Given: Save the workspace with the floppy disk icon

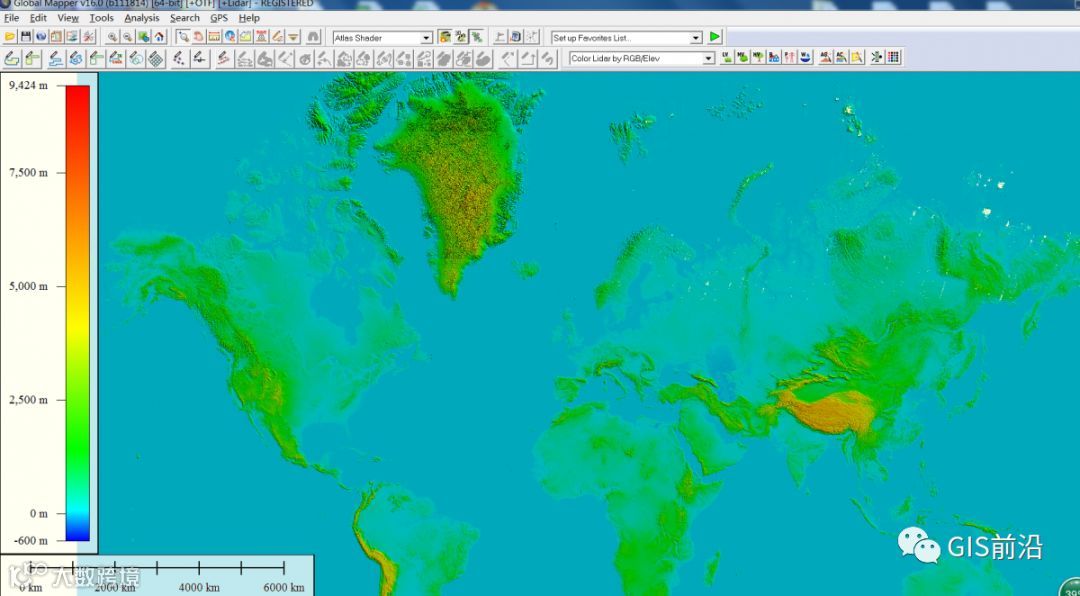Looking at the screenshot, I should [25, 37].
